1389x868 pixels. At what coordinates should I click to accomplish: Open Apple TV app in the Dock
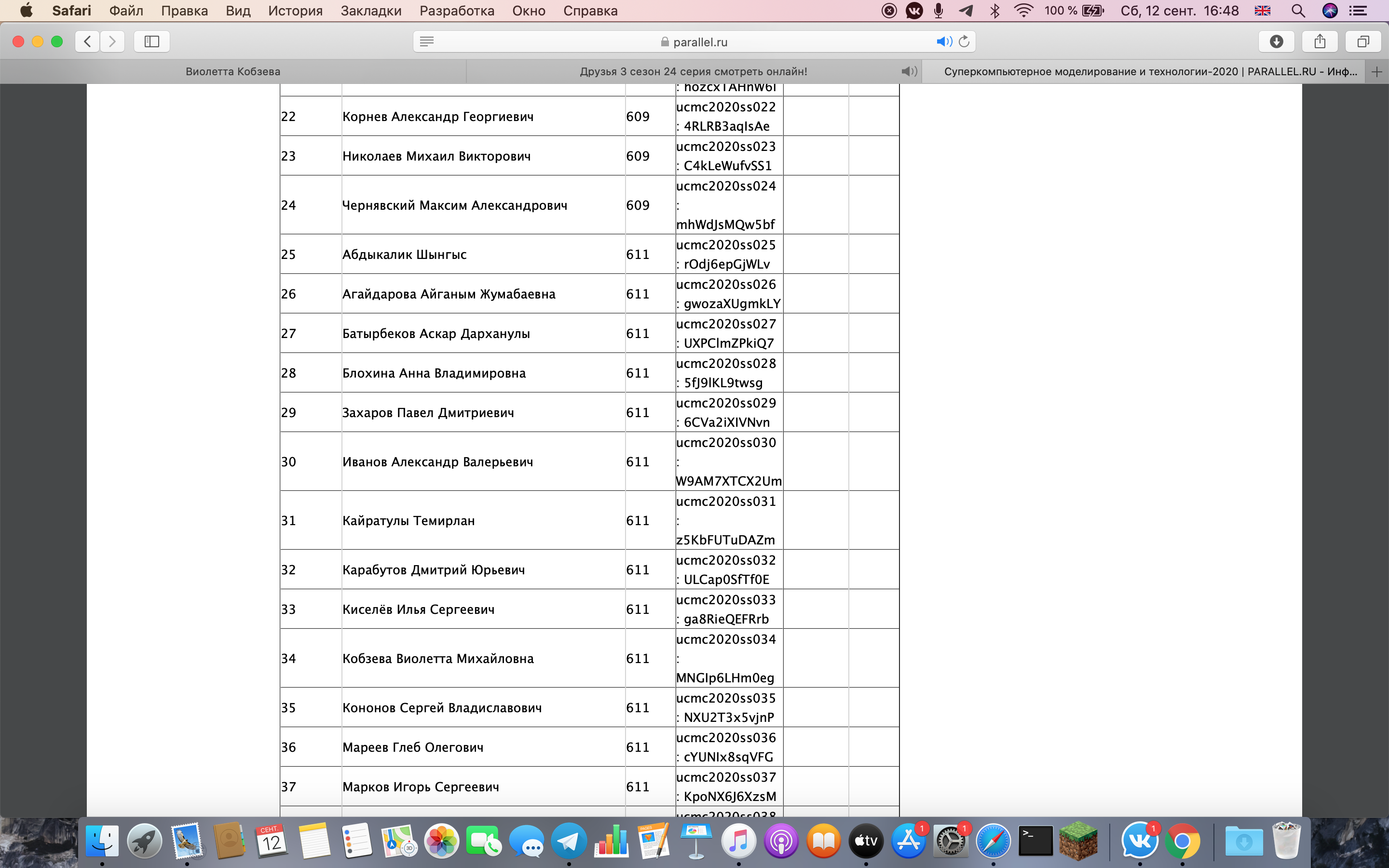866,841
